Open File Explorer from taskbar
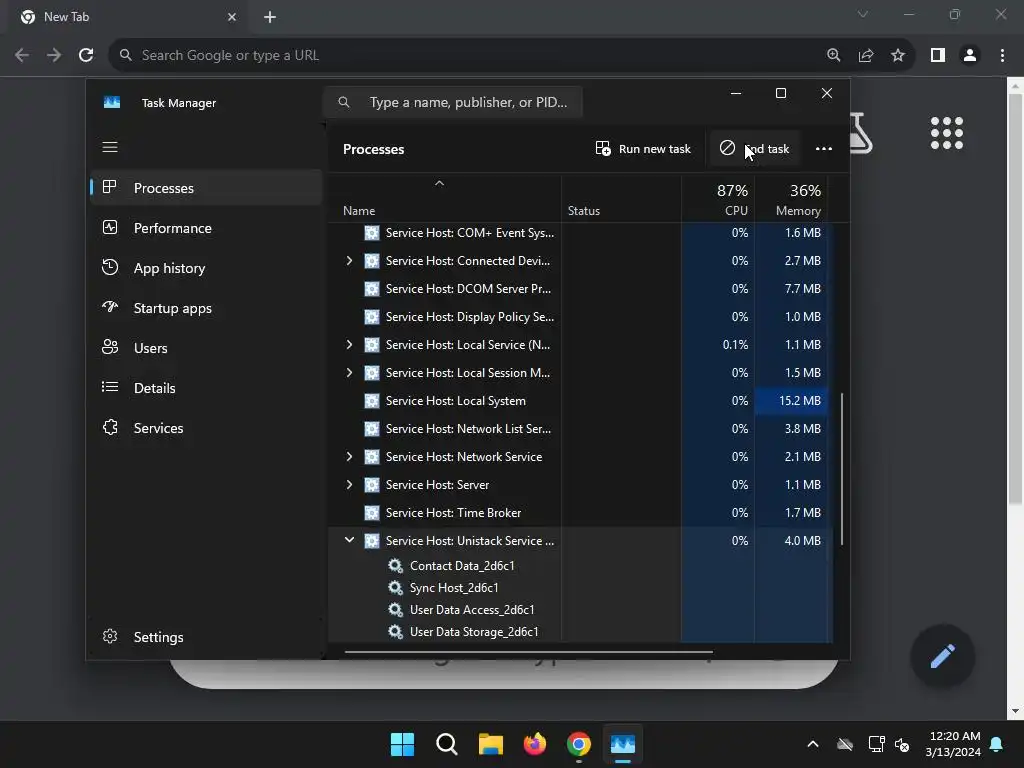Image resolution: width=1024 pixels, height=768 pixels. click(490, 744)
